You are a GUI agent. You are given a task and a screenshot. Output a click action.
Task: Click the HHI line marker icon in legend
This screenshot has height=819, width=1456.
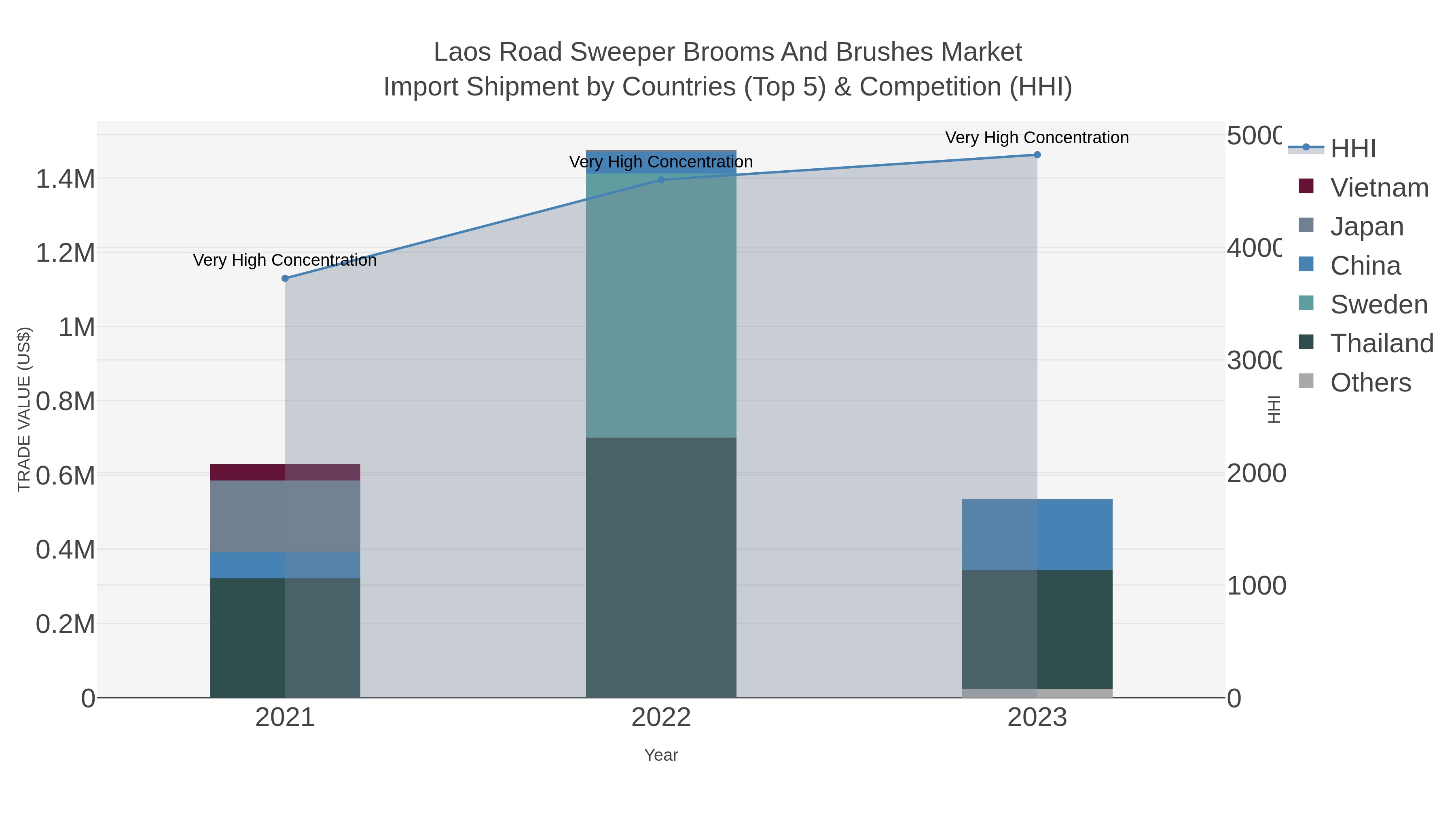[1306, 148]
